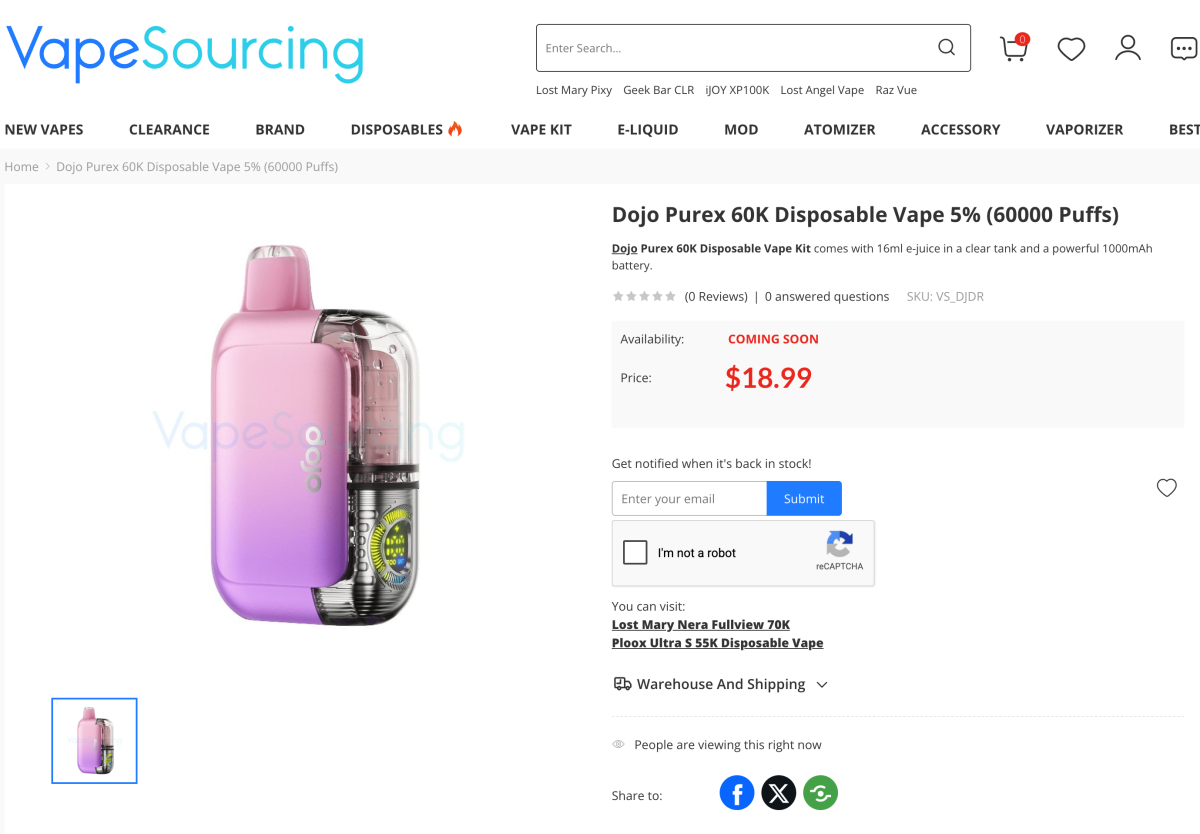1200x834 pixels.
Task: Share the product on X
Action: (x=778, y=792)
